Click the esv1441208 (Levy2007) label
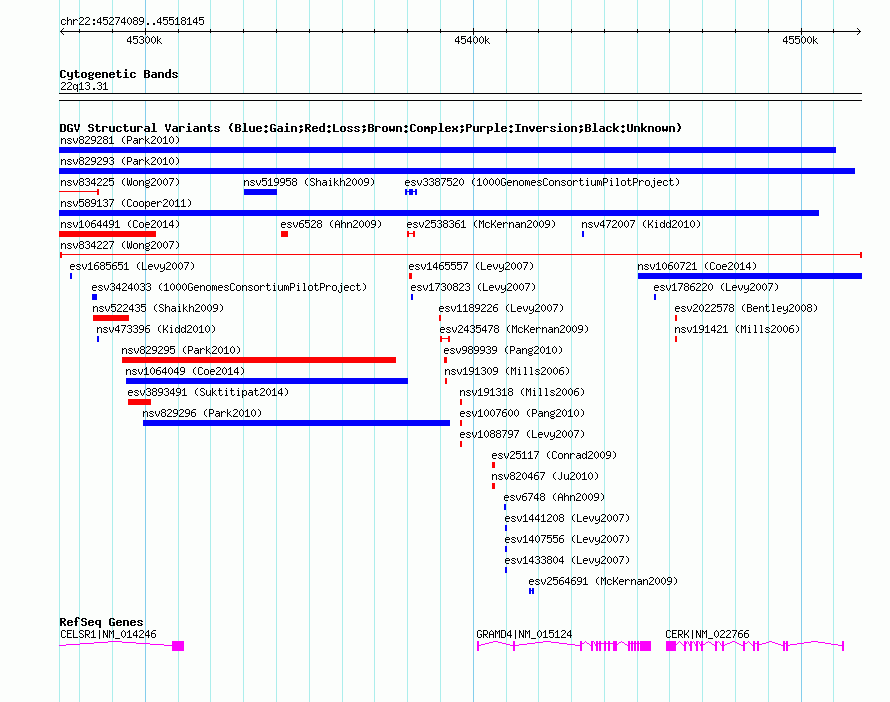Screen dimensions: 890x702 [567, 518]
